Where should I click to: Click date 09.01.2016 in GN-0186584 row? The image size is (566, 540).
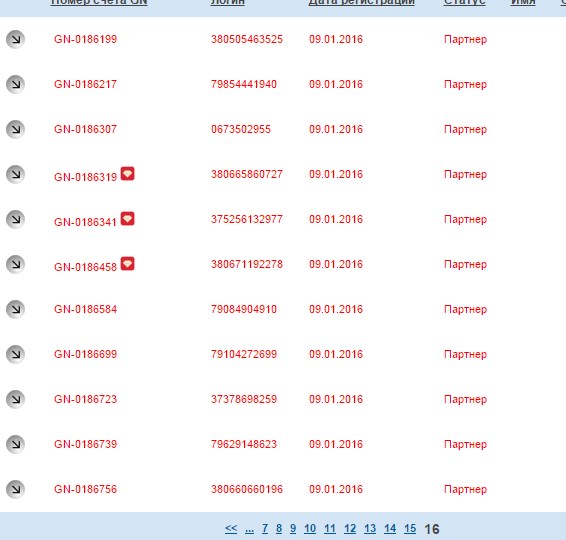coord(336,309)
